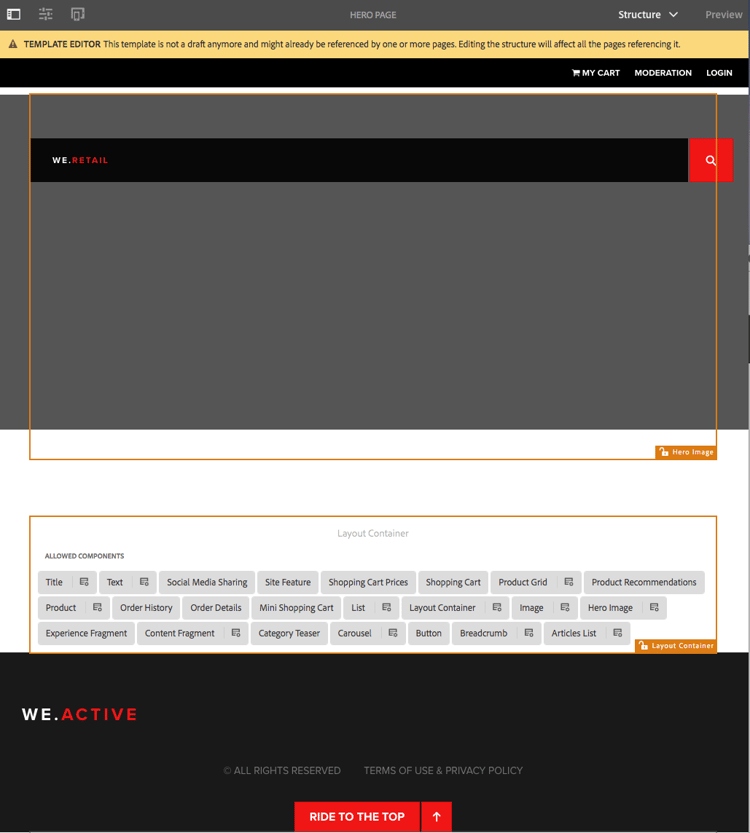Select the Site Feature component
The image size is (750, 833).
tap(288, 582)
